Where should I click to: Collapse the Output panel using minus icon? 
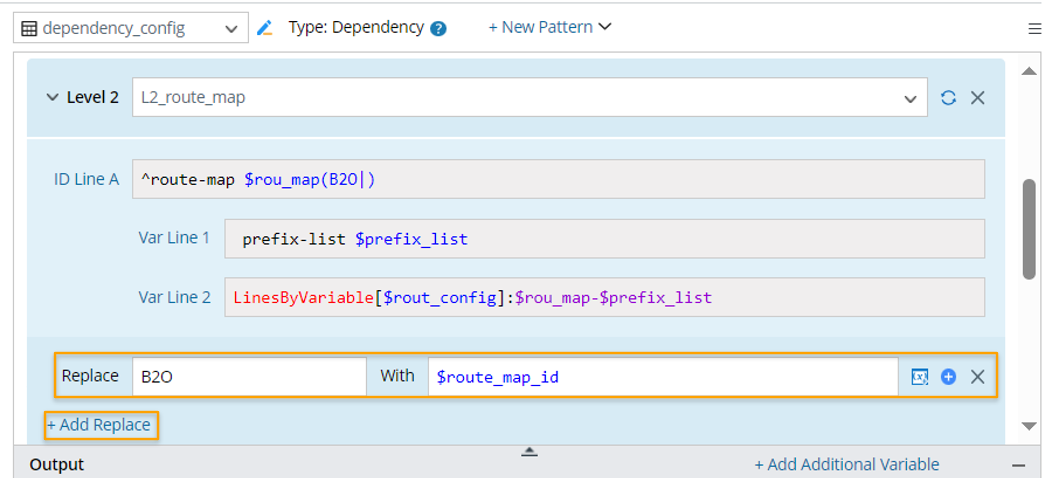pos(1019,465)
